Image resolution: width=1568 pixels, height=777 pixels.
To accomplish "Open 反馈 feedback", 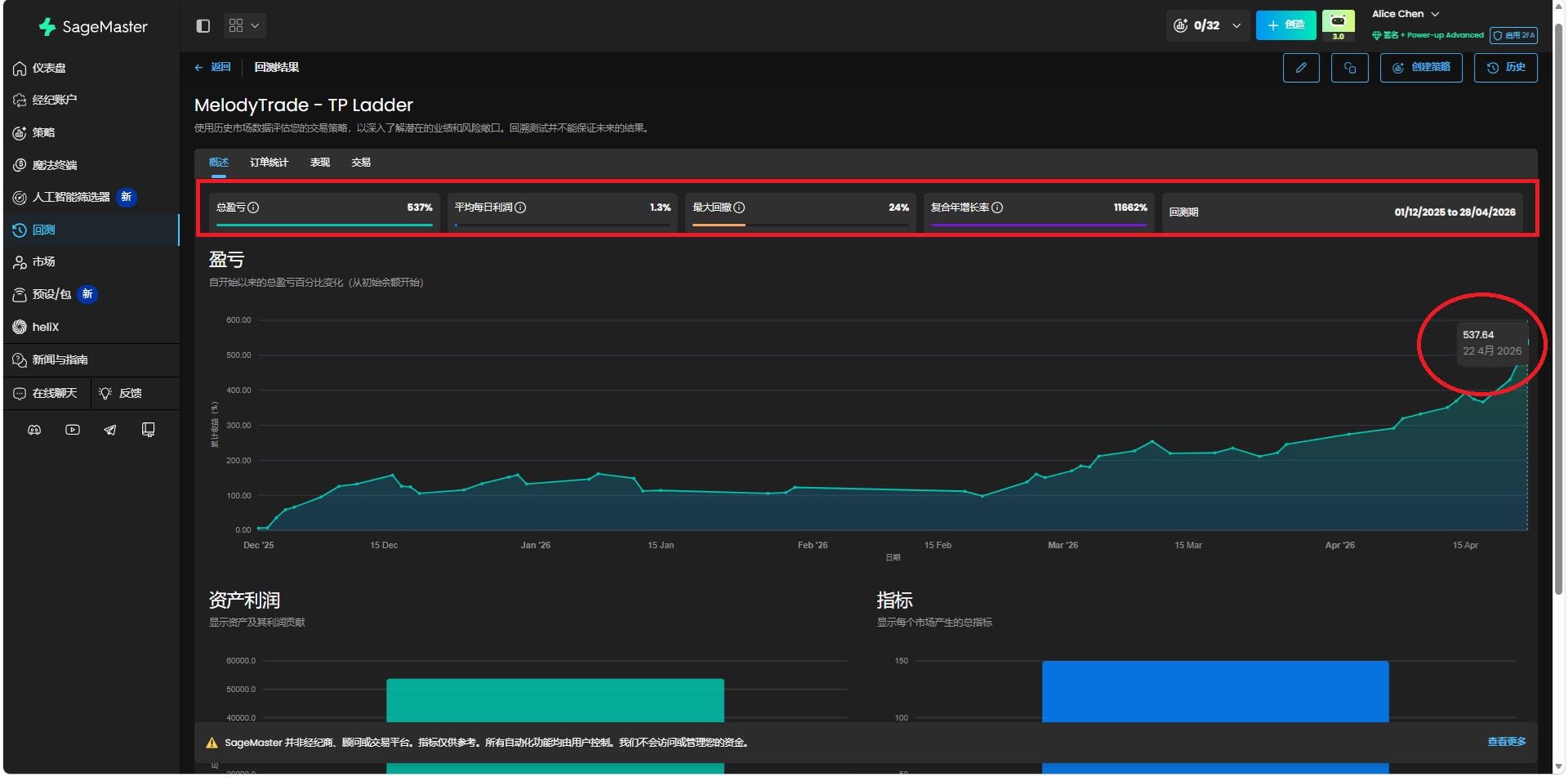I will [x=121, y=393].
